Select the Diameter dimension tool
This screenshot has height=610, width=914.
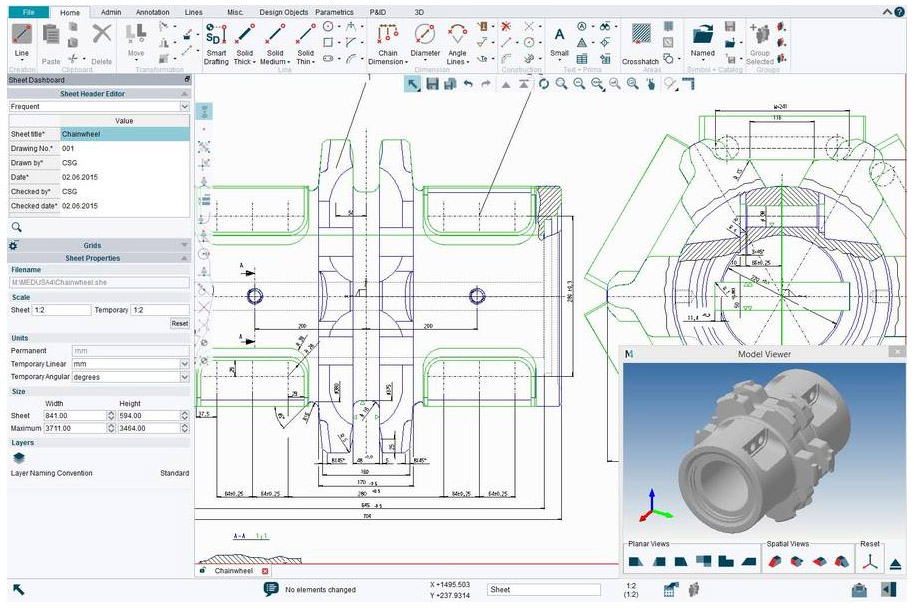(x=425, y=40)
